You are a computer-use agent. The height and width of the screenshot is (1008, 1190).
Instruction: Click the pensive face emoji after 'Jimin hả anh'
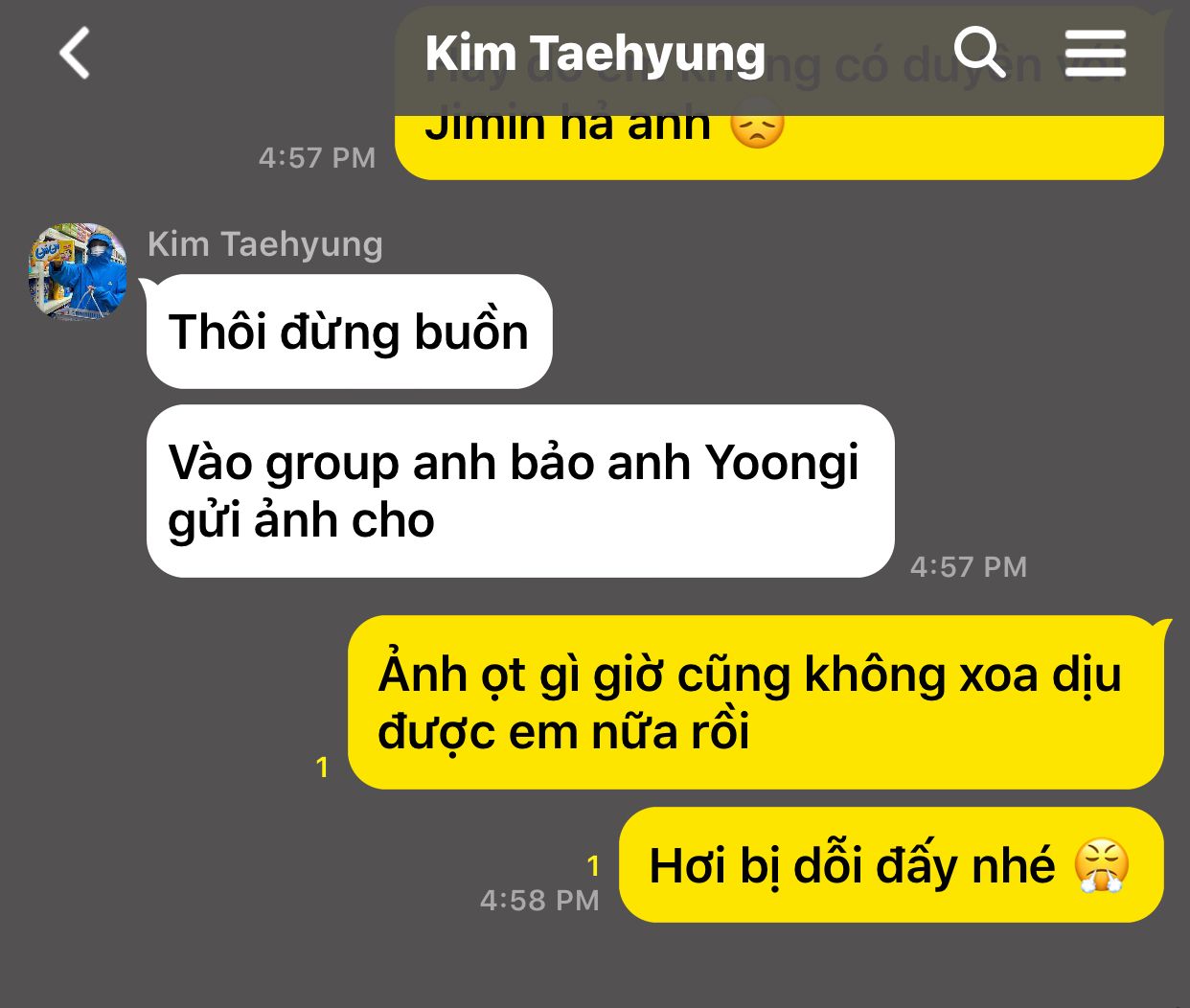(757, 123)
